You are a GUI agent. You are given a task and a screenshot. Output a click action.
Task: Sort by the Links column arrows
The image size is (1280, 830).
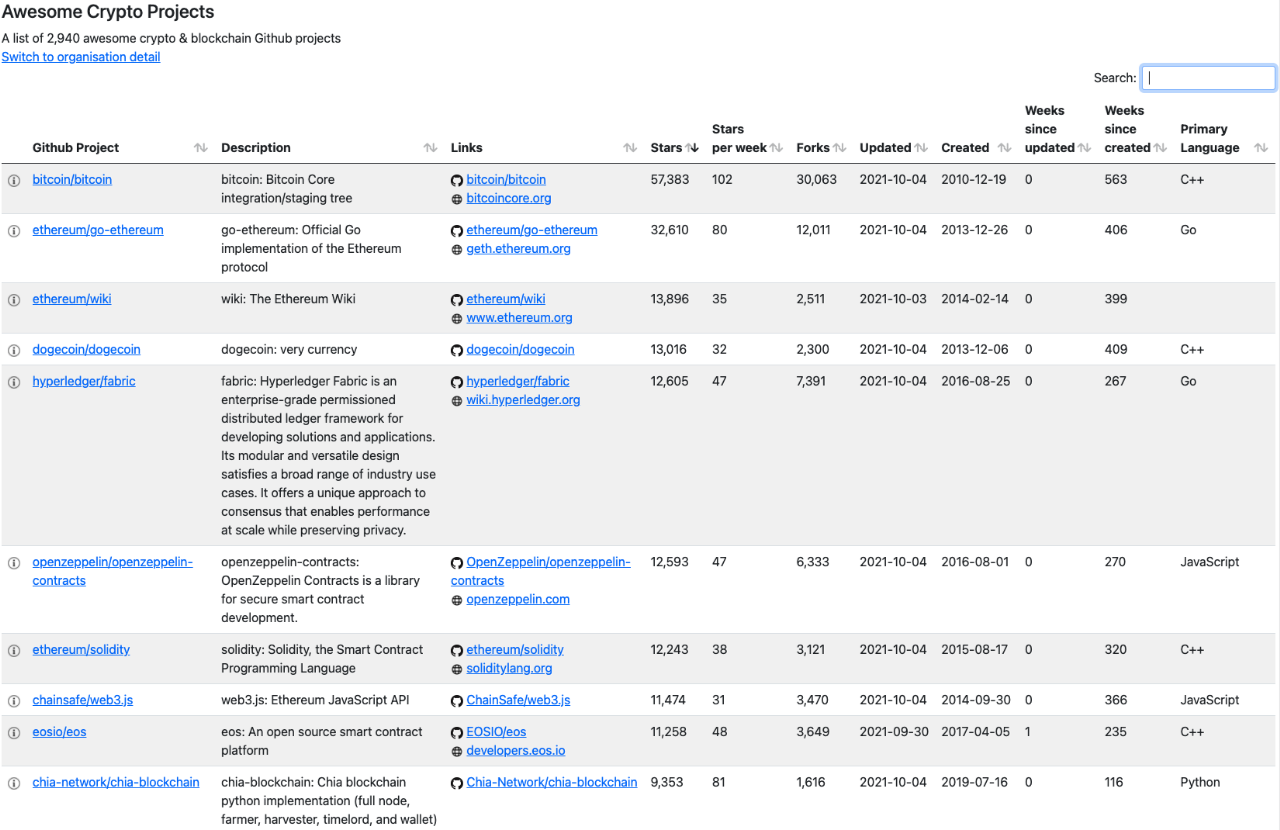pos(630,148)
